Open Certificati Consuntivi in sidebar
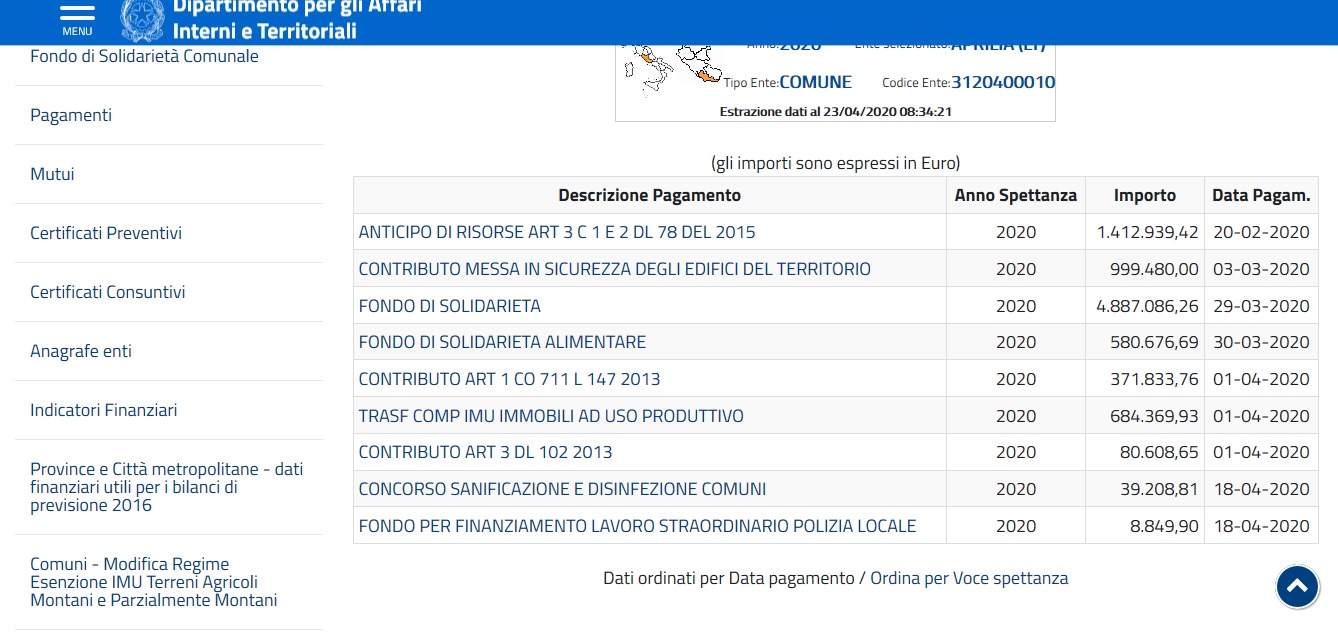Image resolution: width=1338 pixels, height=635 pixels. 108,292
